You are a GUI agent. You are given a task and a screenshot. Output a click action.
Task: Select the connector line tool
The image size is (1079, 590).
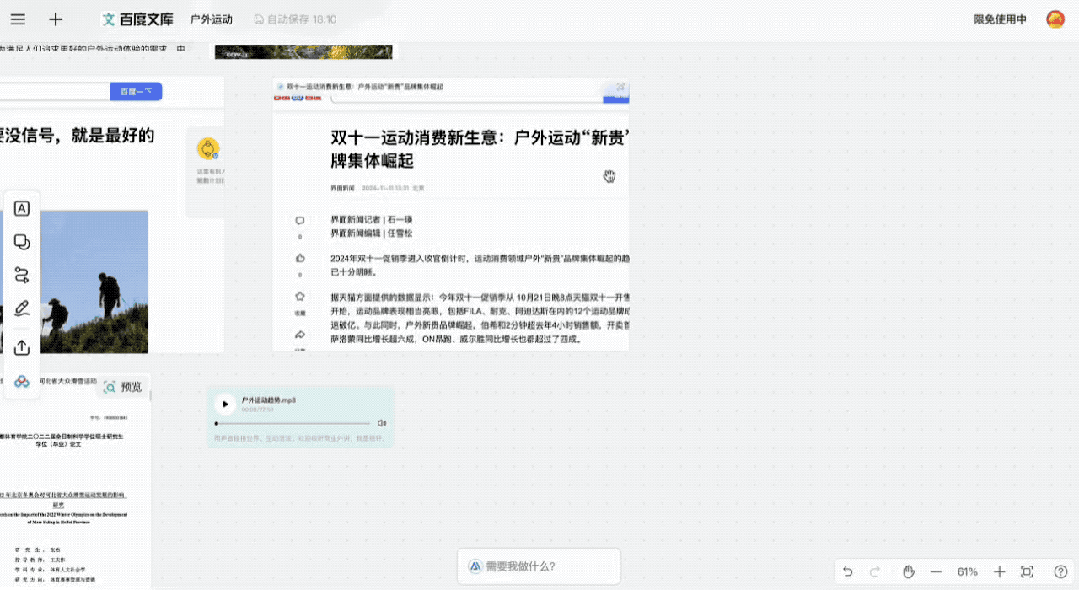click(22, 275)
